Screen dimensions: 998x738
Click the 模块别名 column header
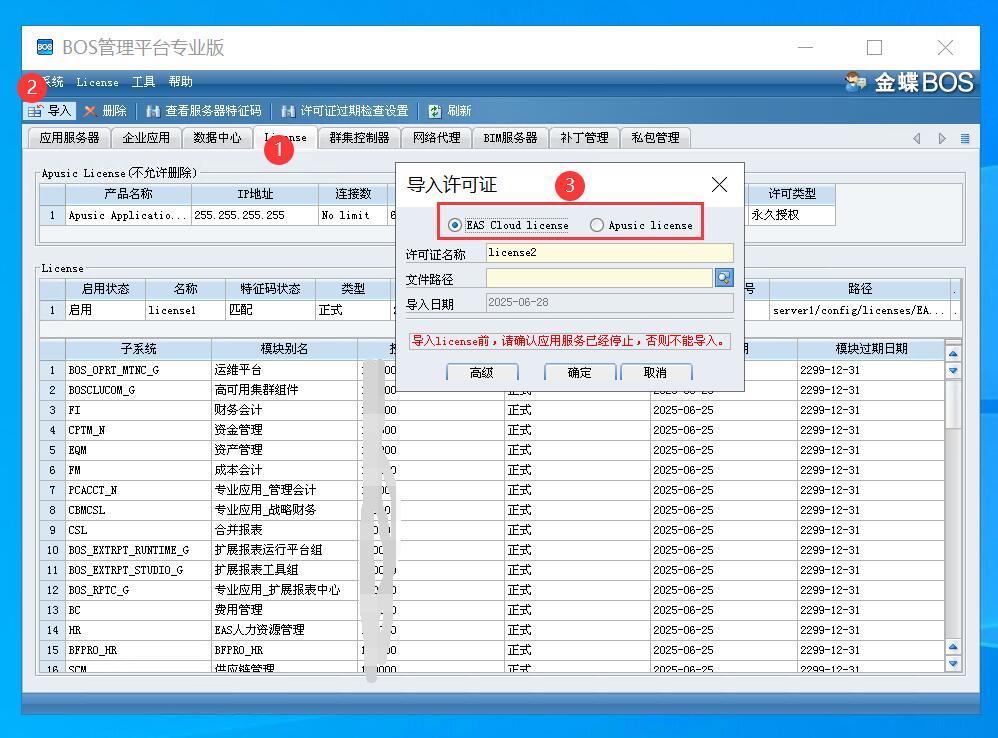coord(284,349)
